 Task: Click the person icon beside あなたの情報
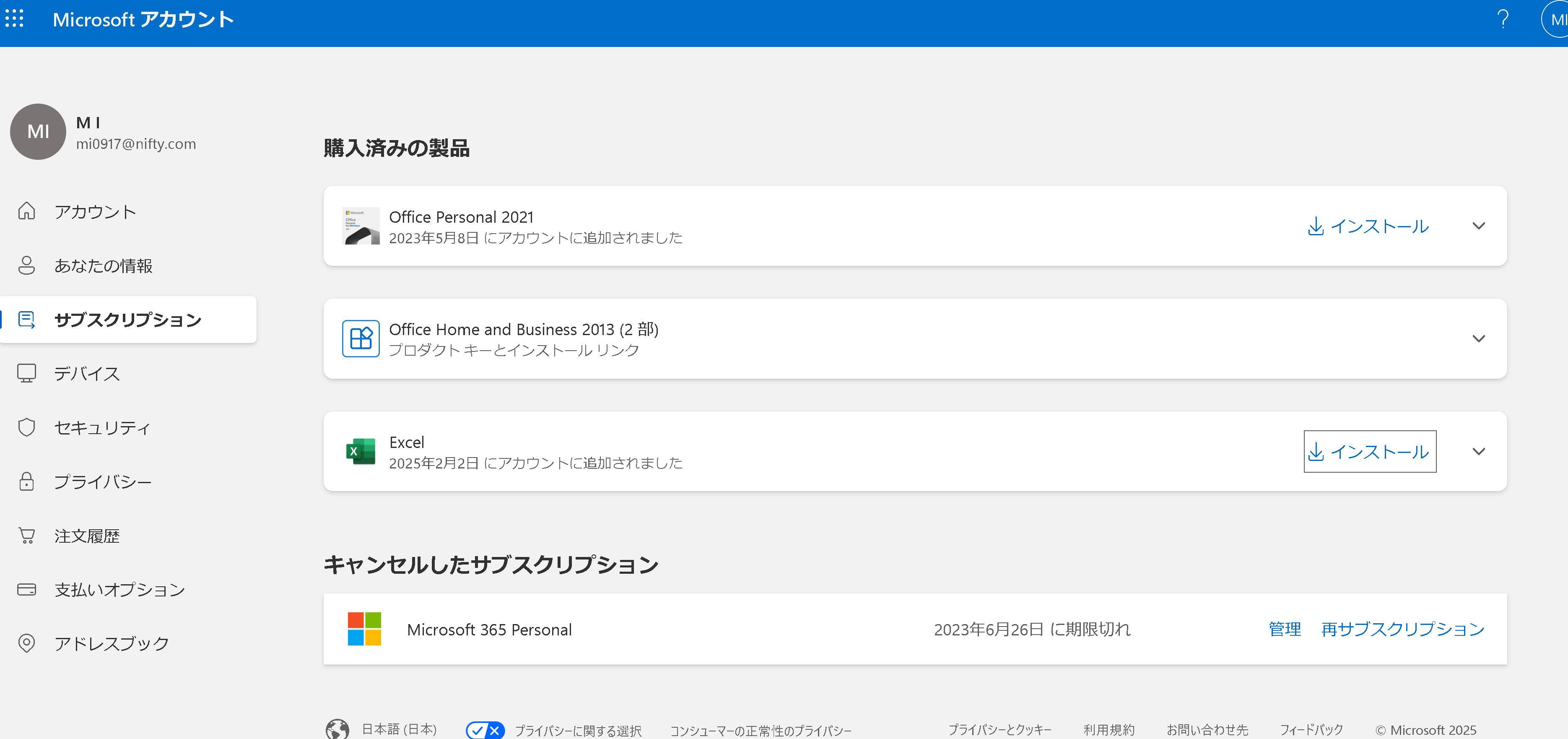[26, 265]
